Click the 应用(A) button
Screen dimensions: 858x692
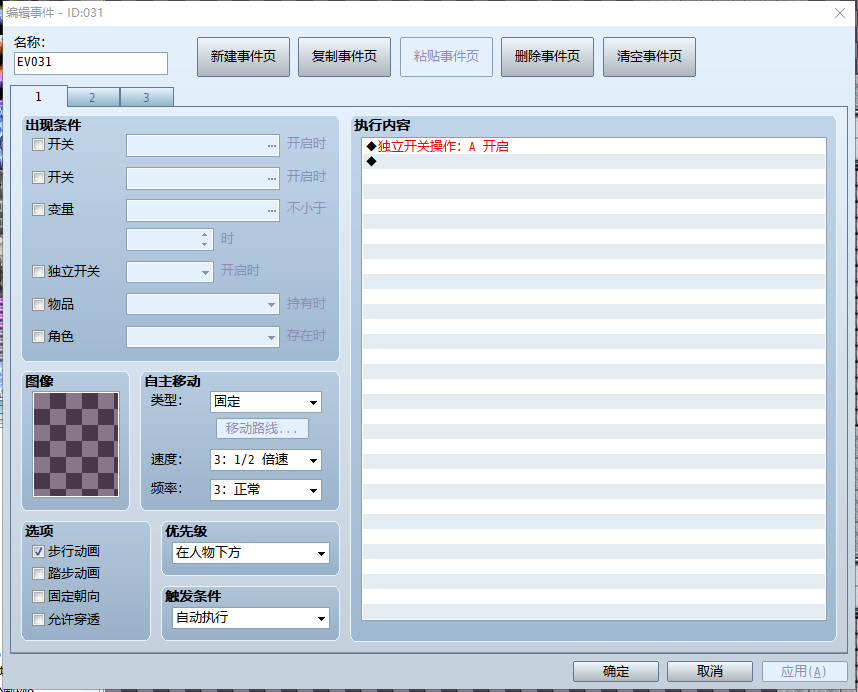point(804,671)
